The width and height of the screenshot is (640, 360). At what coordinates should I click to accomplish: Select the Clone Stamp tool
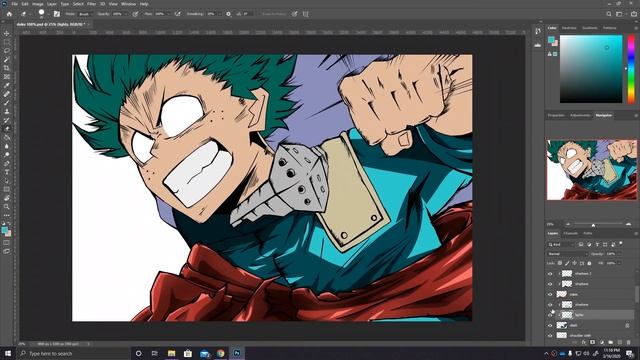pos(7,111)
